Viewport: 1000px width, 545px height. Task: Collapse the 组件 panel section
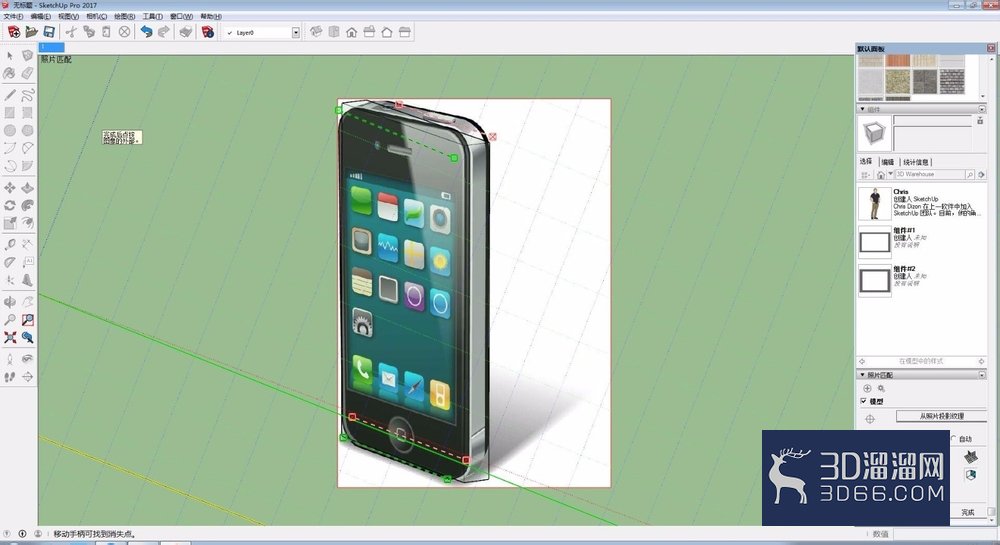[x=863, y=109]
